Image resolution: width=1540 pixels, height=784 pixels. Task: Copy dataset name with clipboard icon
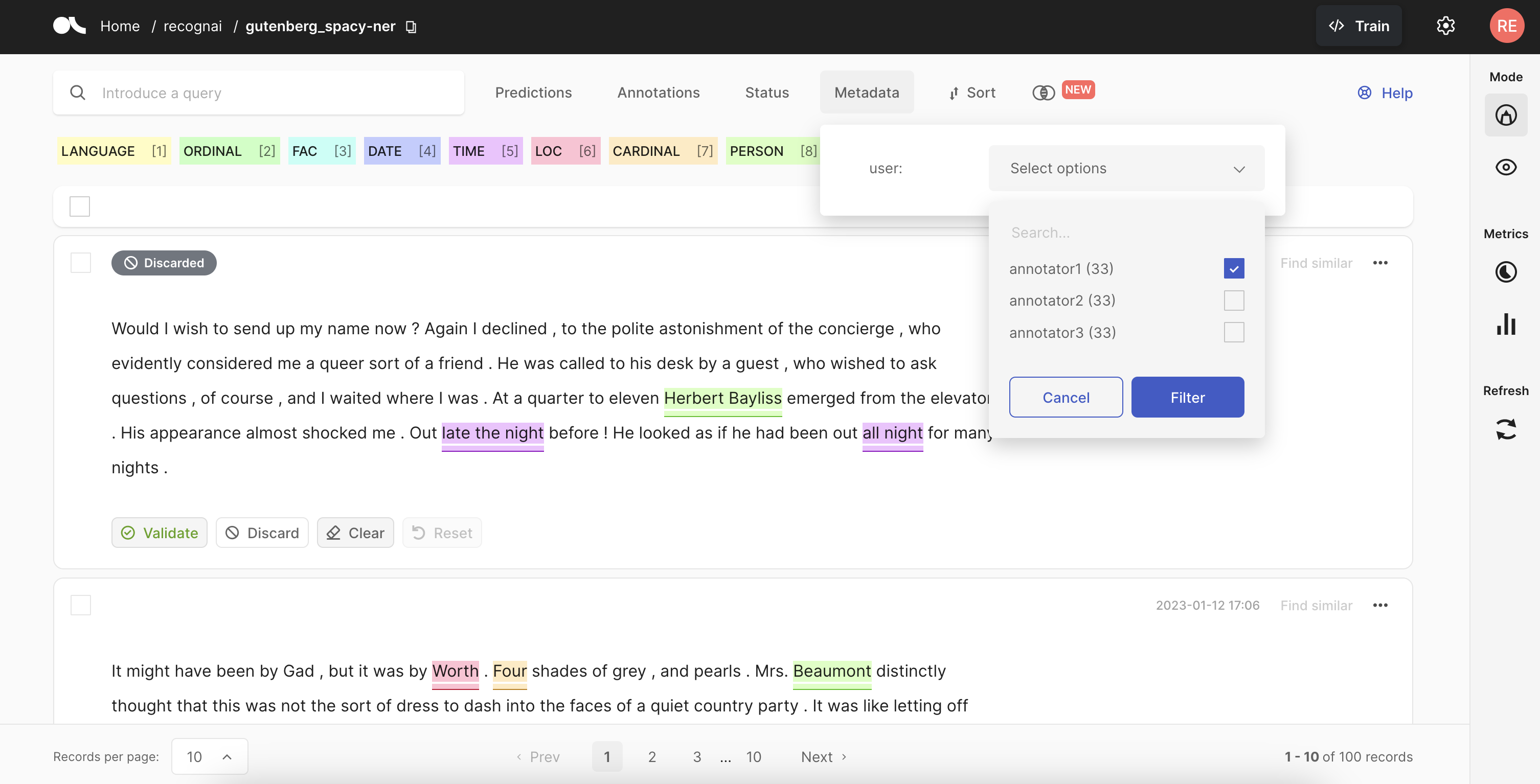coord(411,26)
